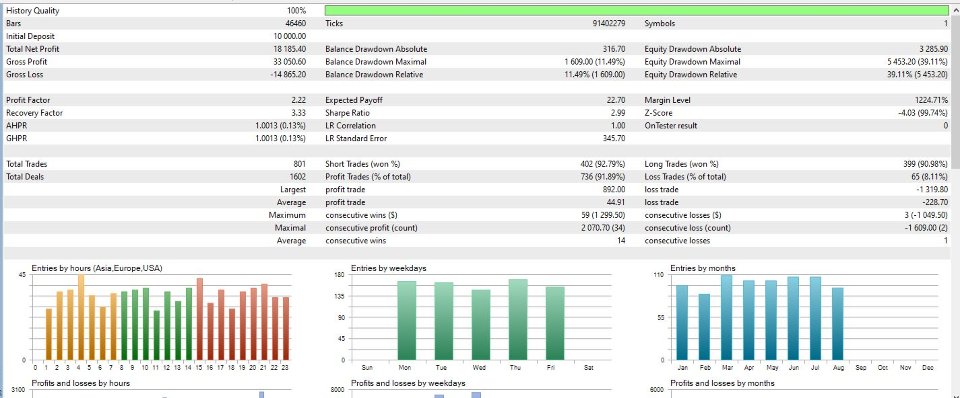Screen dimensions: 960x398
Task: Click the GHPR row value
Action: point(281,138)
